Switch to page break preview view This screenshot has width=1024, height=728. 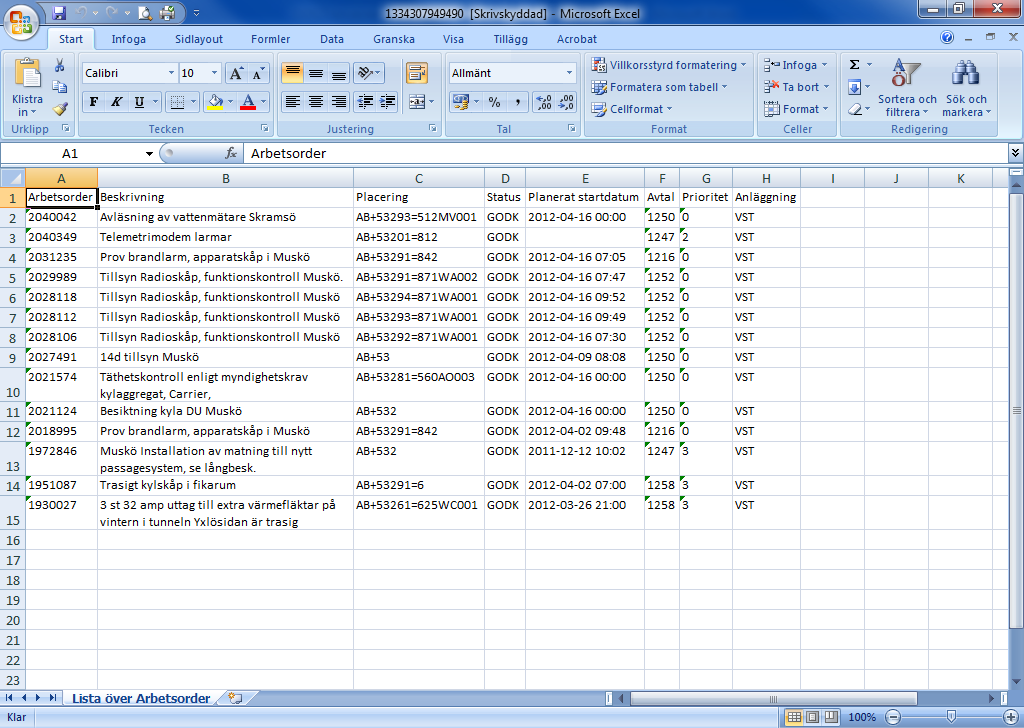coord(831,717)
